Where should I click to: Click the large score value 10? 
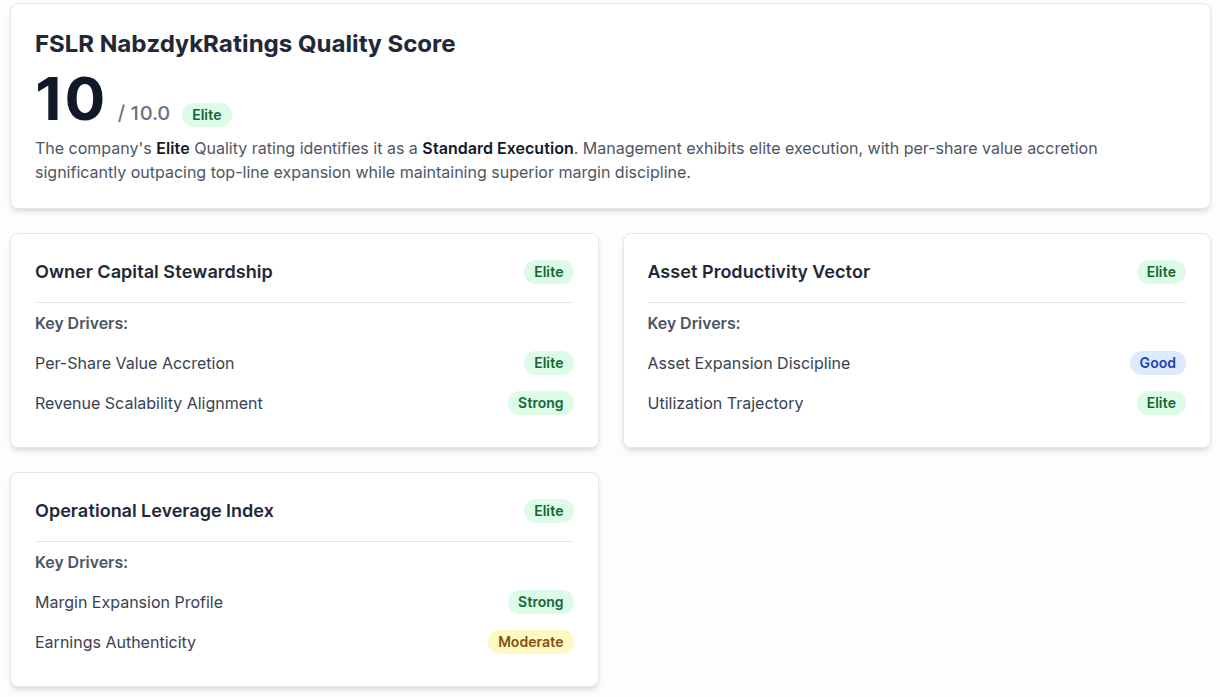point(68,97)
